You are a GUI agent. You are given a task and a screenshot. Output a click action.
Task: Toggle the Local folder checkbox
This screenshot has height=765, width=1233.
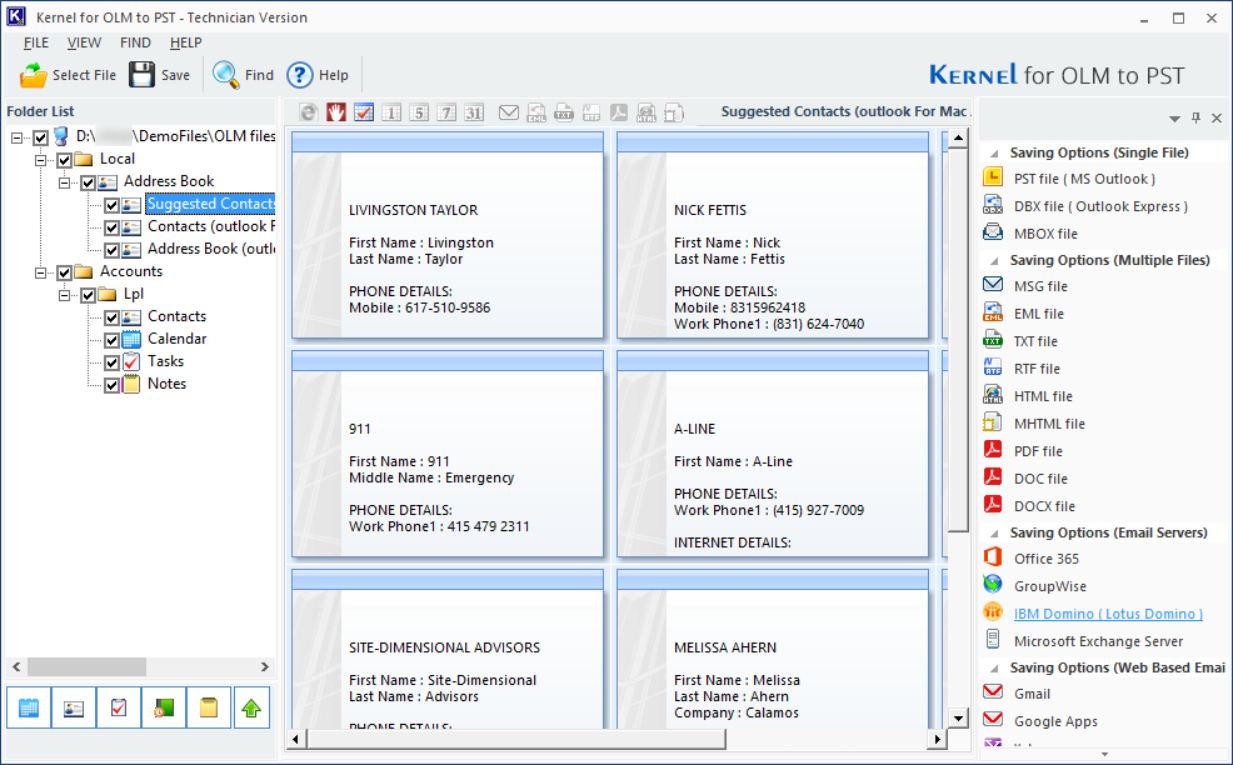(65, 160)
